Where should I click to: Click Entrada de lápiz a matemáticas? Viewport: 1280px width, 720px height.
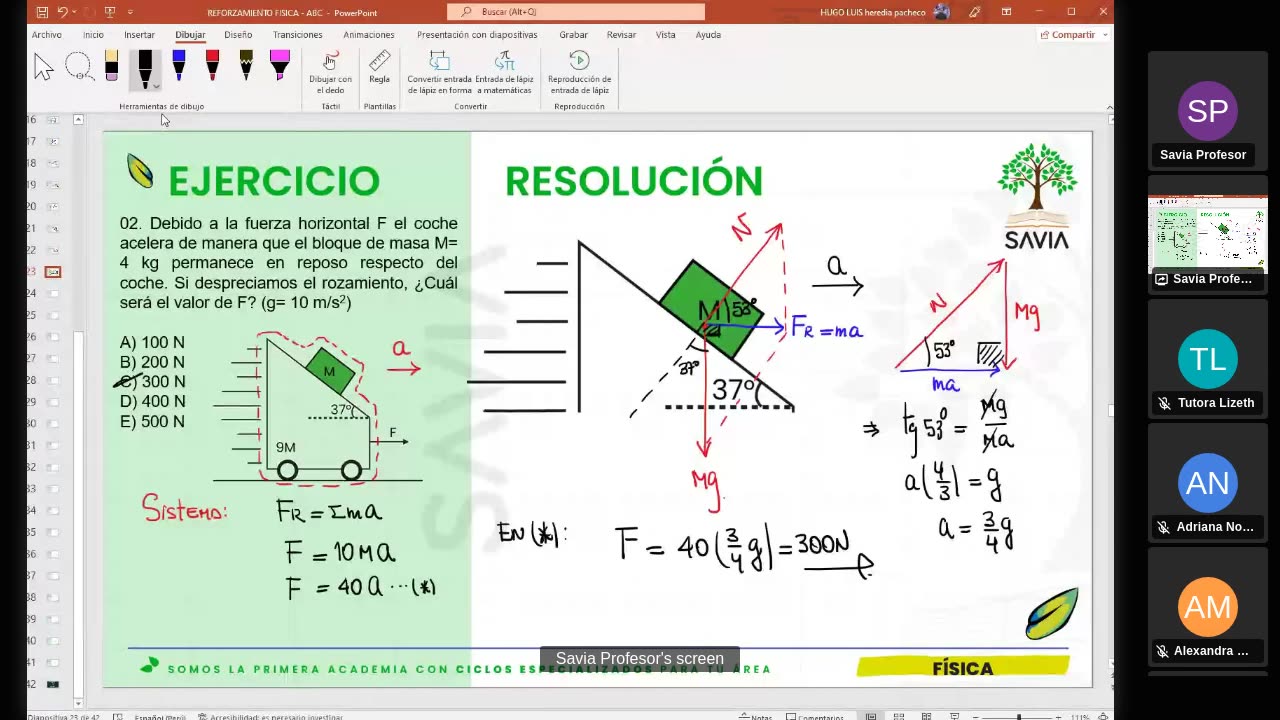tap(504, 73)
